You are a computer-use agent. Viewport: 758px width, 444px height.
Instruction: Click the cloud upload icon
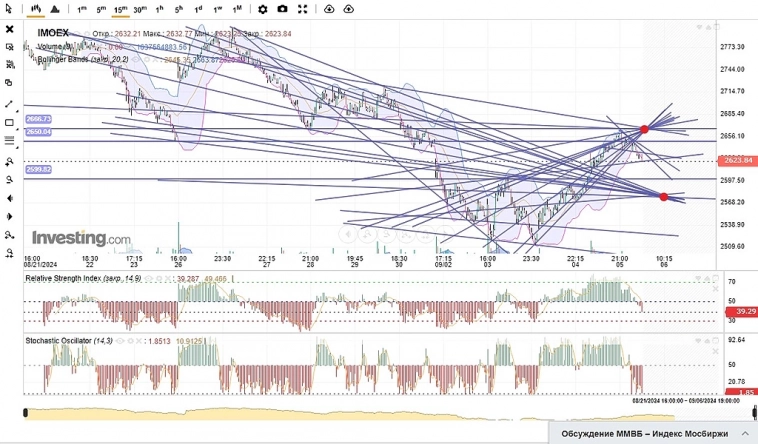pos(348,9)
